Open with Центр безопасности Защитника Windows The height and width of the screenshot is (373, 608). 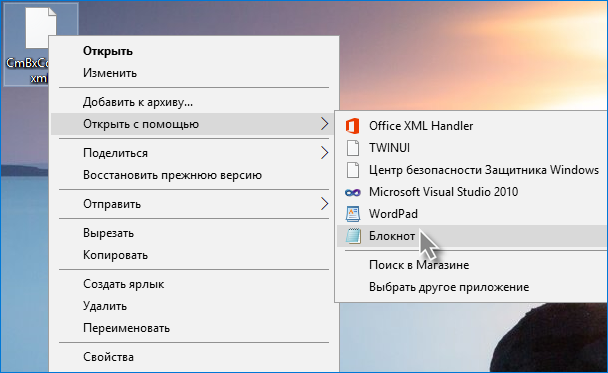point(472,170)
